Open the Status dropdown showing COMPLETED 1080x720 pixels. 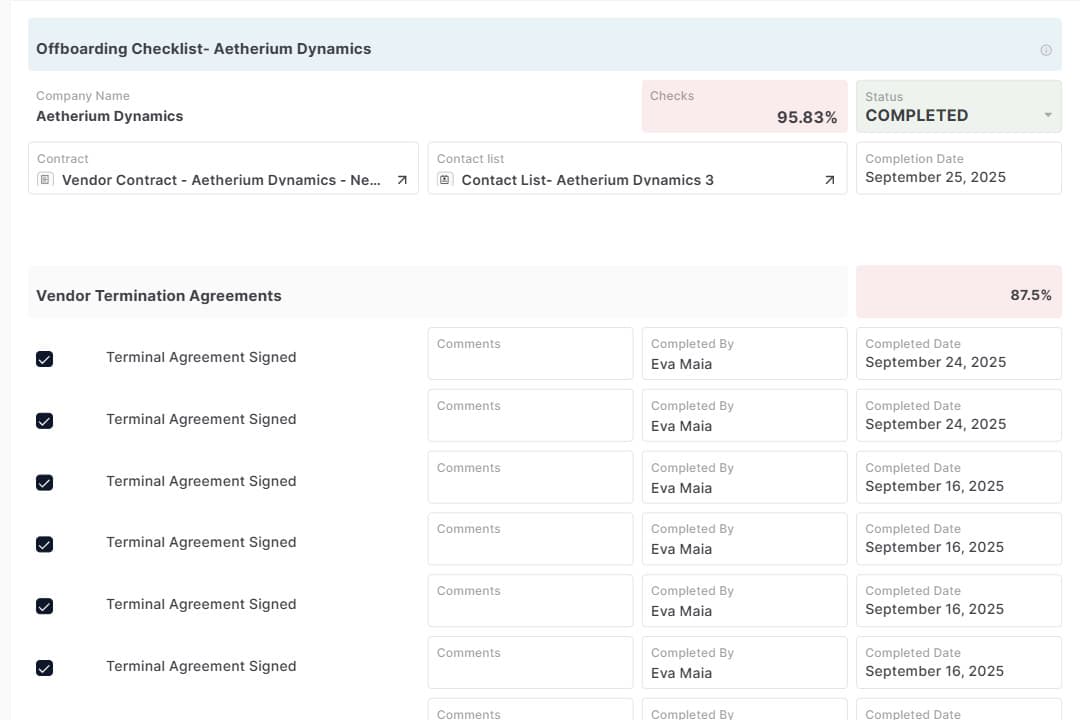pyautogui.click(x=958, y=107)
